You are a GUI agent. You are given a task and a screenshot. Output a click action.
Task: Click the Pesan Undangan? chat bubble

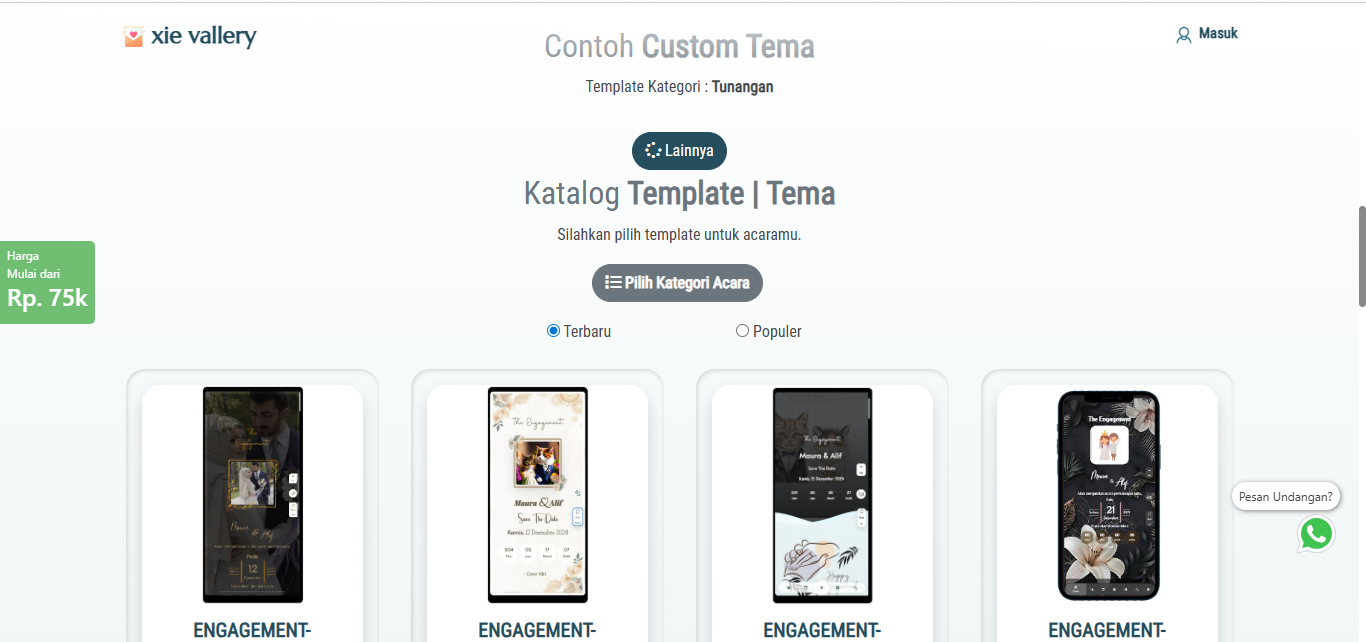click(1285, 496)
